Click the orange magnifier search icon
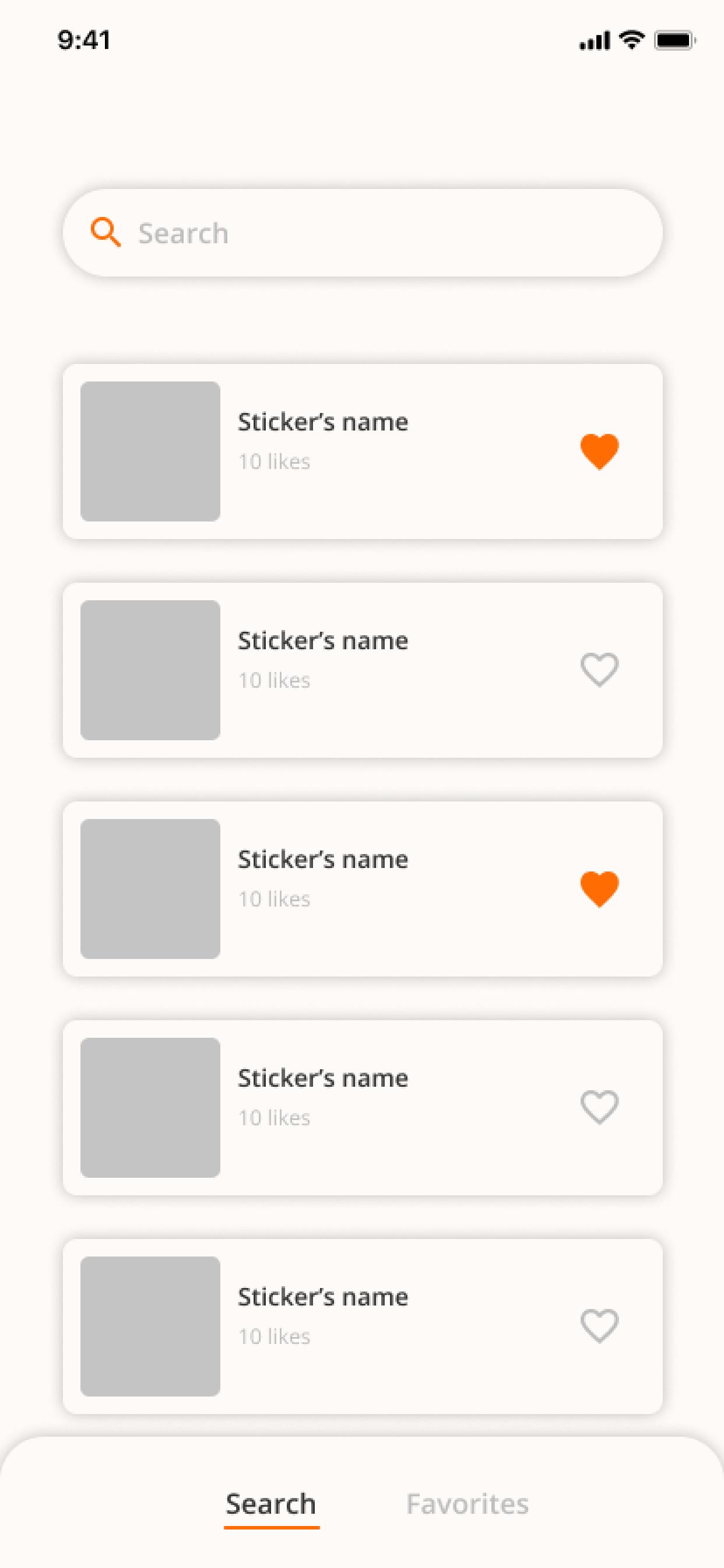 106,233
